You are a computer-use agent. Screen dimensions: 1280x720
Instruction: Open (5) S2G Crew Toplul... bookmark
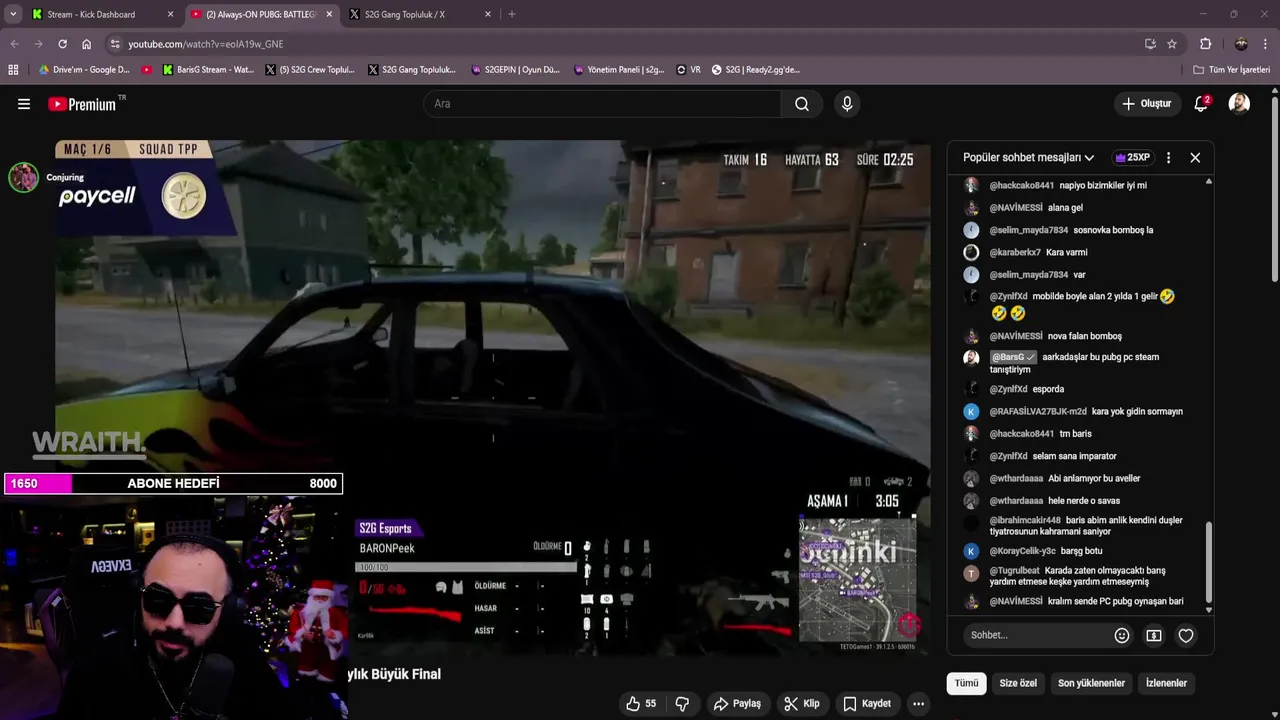(x=310, y=70)
